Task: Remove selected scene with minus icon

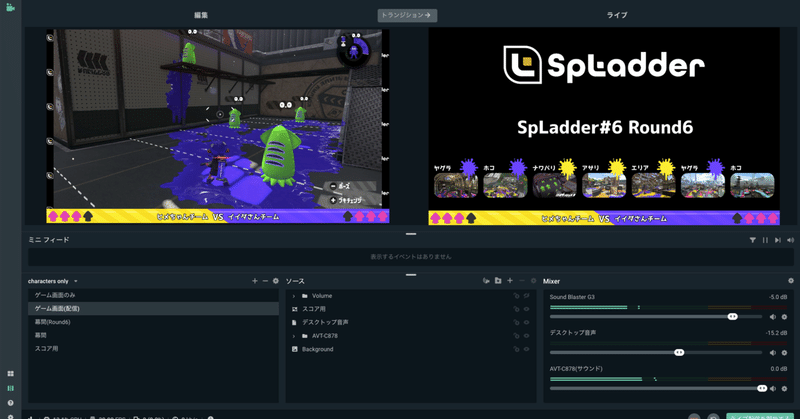Action: coord(265,281)
